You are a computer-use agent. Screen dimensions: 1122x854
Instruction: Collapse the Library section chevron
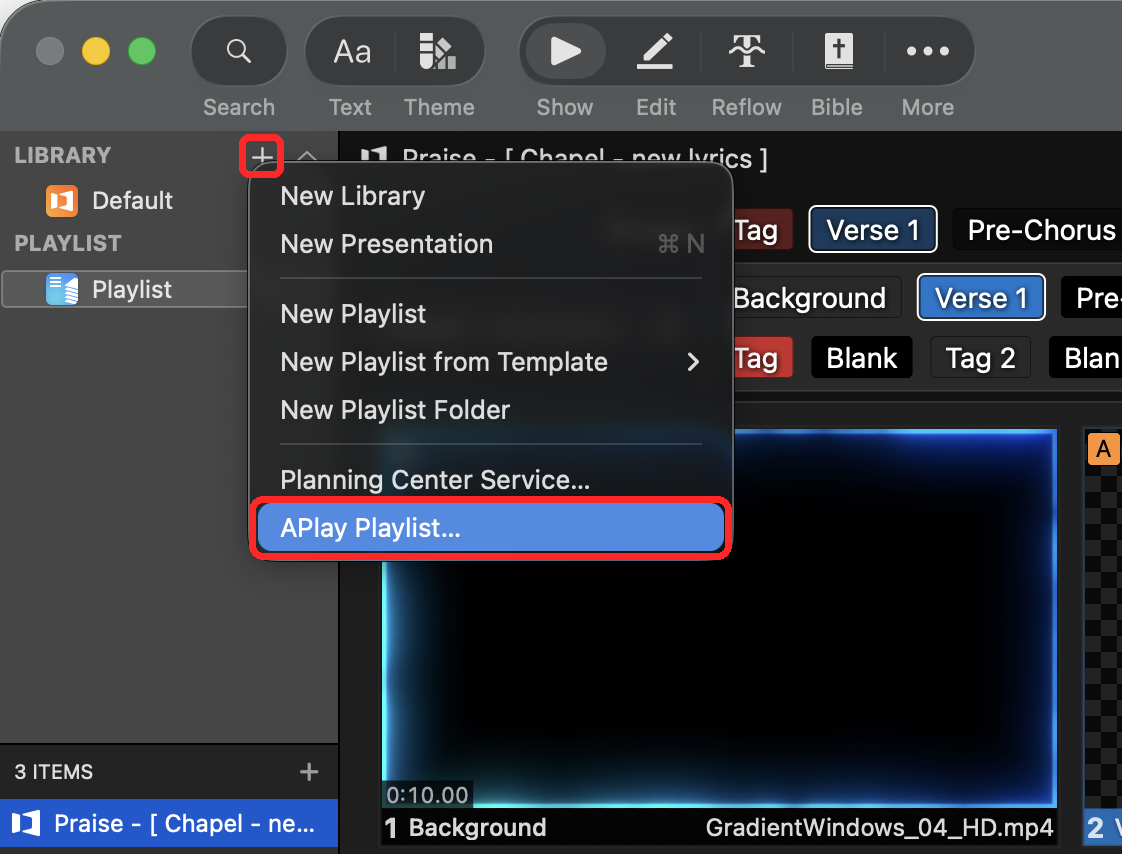[x=307, y=154]
